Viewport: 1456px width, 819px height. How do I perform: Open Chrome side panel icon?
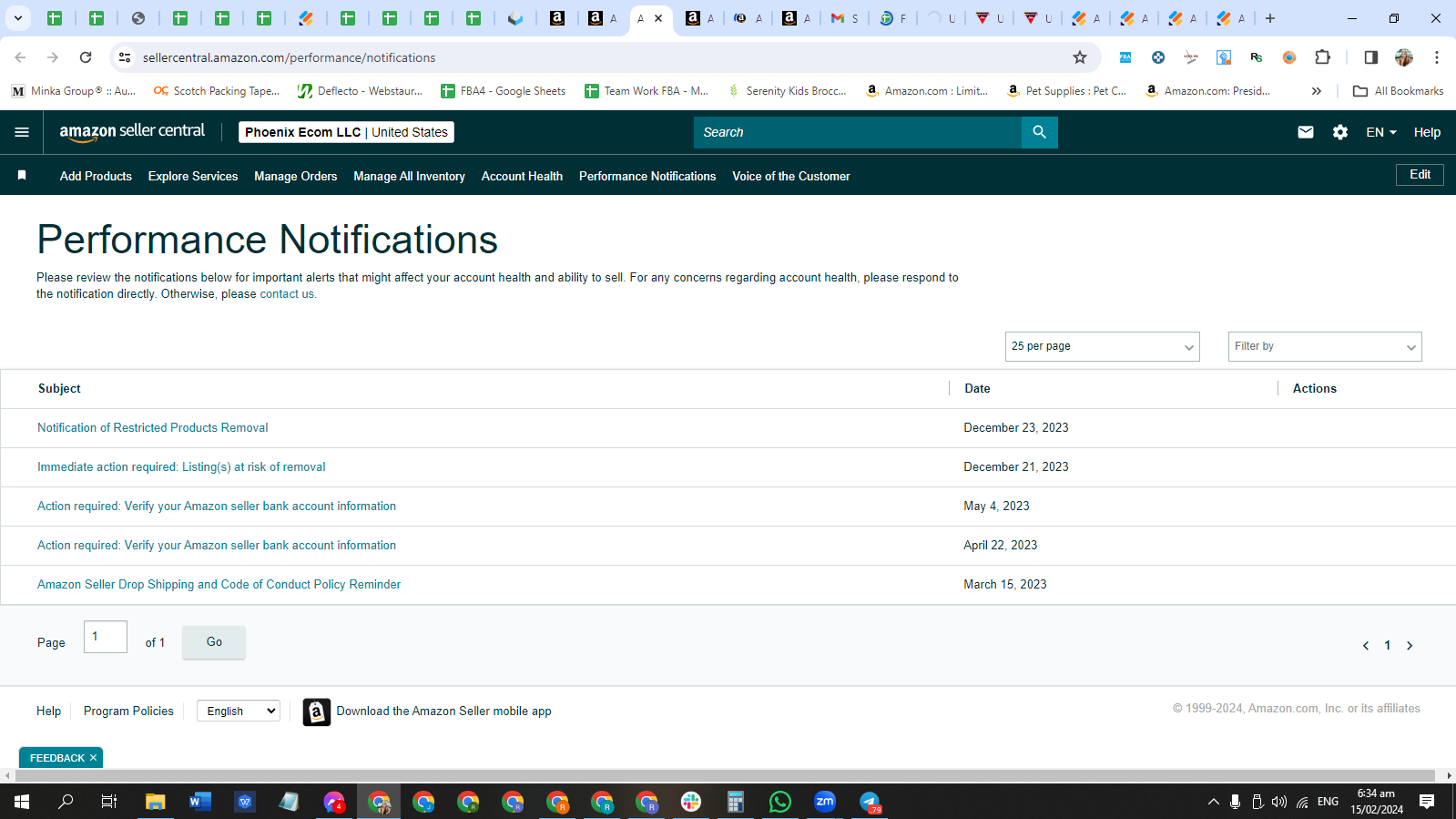(1370, 57)
